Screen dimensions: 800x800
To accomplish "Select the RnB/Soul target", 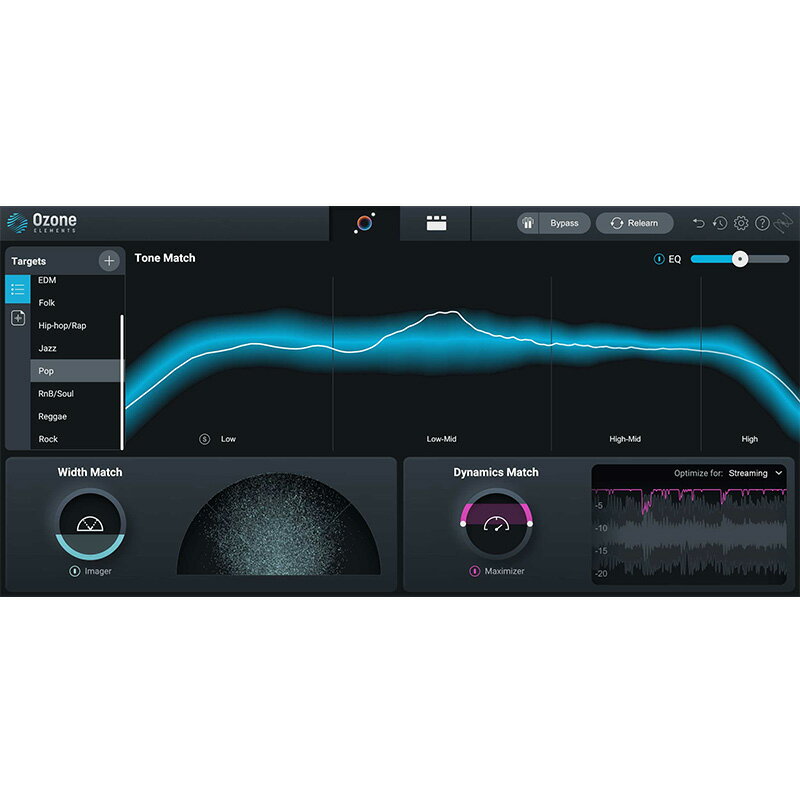I will click(x=76, y=394).
